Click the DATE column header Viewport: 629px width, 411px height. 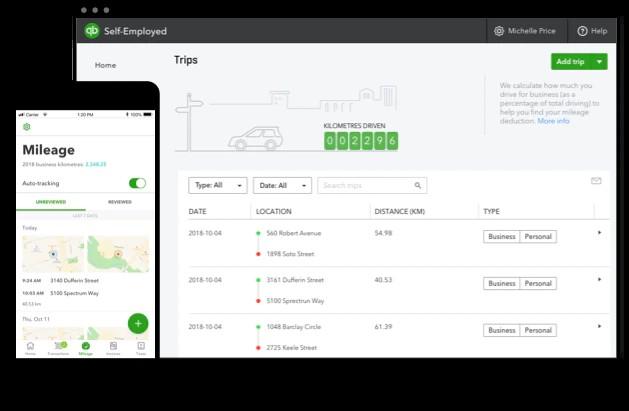click(197, 211)
